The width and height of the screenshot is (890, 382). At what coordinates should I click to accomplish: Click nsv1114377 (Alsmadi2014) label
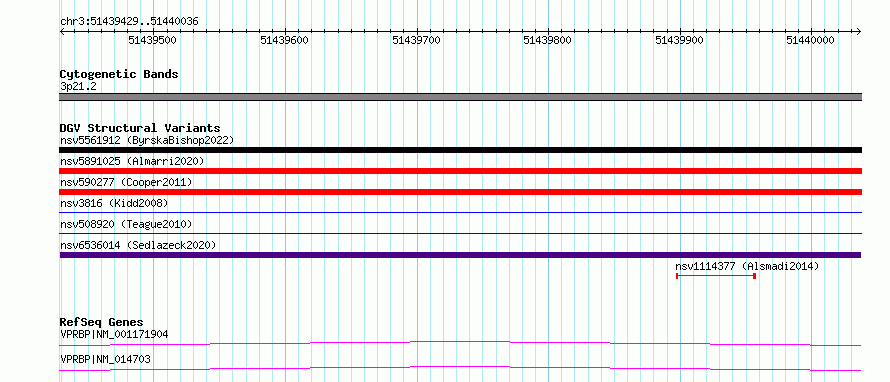(747, 266)
